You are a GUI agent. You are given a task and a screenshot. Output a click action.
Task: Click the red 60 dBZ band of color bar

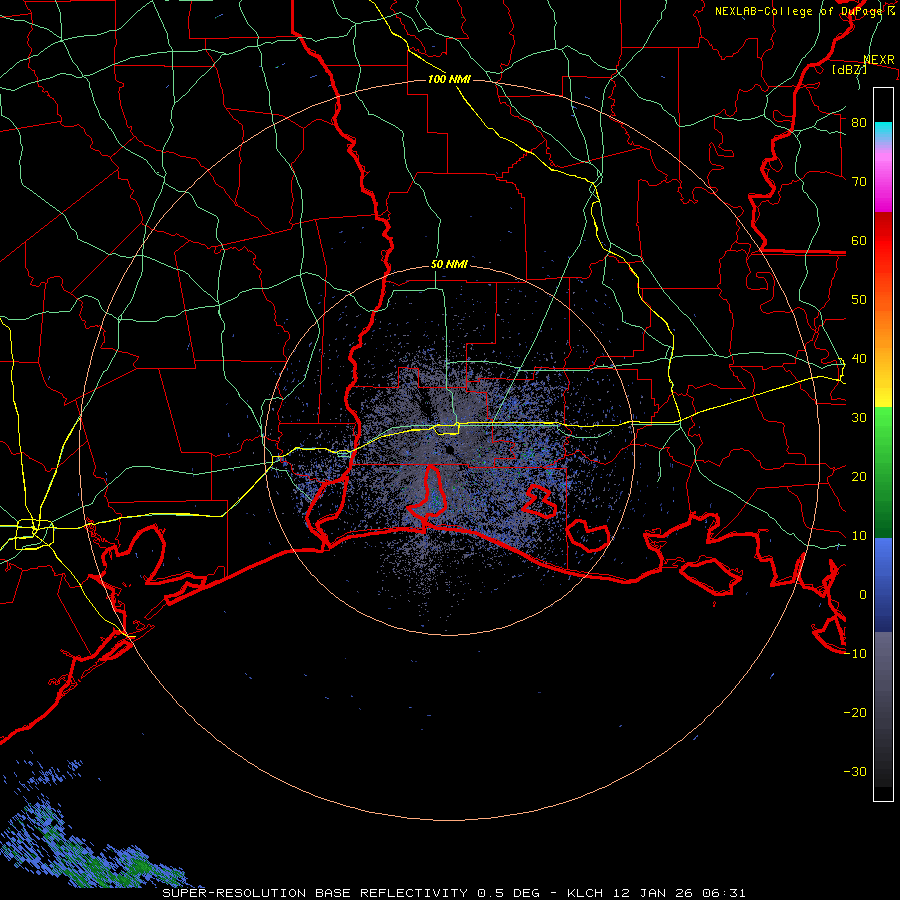pyautogui.click(x=883, y=241)
